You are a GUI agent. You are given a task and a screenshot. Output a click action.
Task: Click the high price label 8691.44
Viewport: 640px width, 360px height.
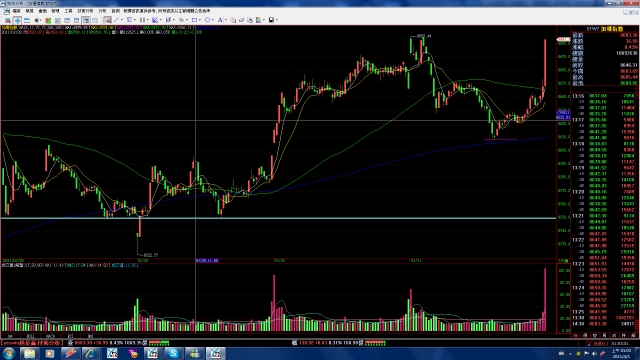[x=424, y=36]
